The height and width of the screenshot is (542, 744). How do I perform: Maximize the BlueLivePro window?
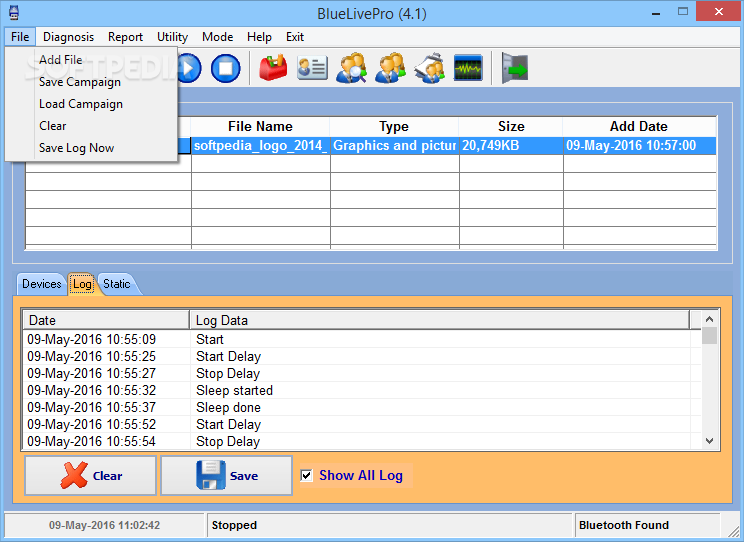point(683,12)
